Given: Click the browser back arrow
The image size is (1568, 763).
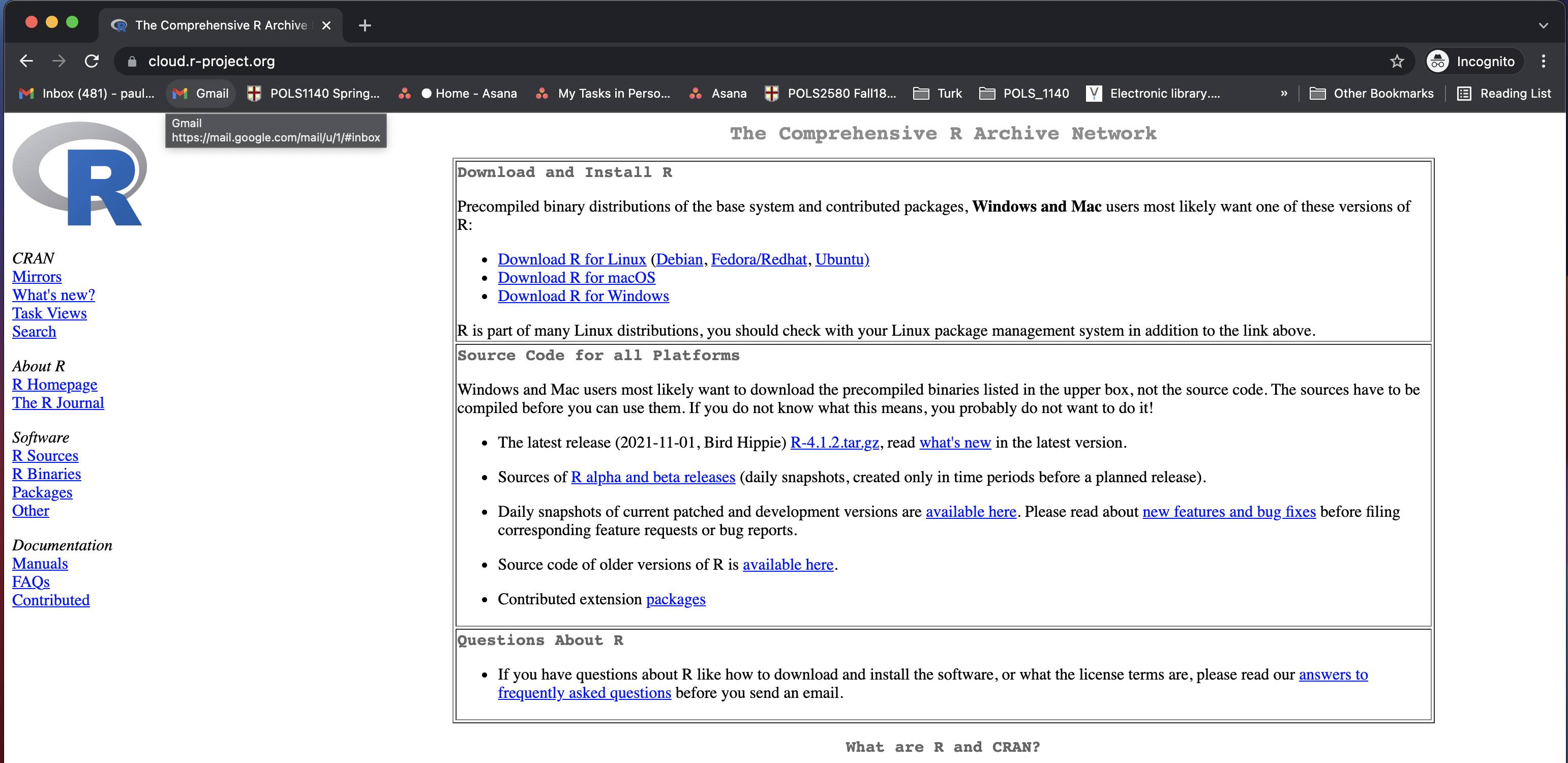Looking at the screenshot, I should [26, 61].
